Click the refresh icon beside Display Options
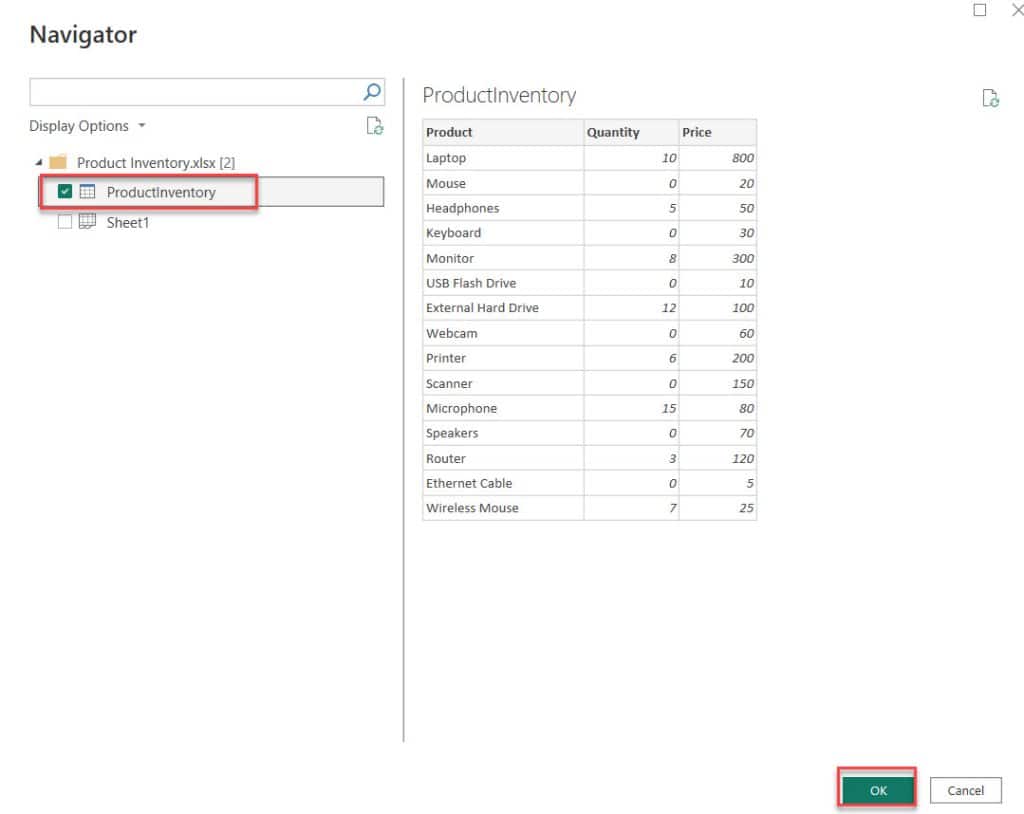The height and width of the screenshot is (814, 1024). [x=375, y=125]
